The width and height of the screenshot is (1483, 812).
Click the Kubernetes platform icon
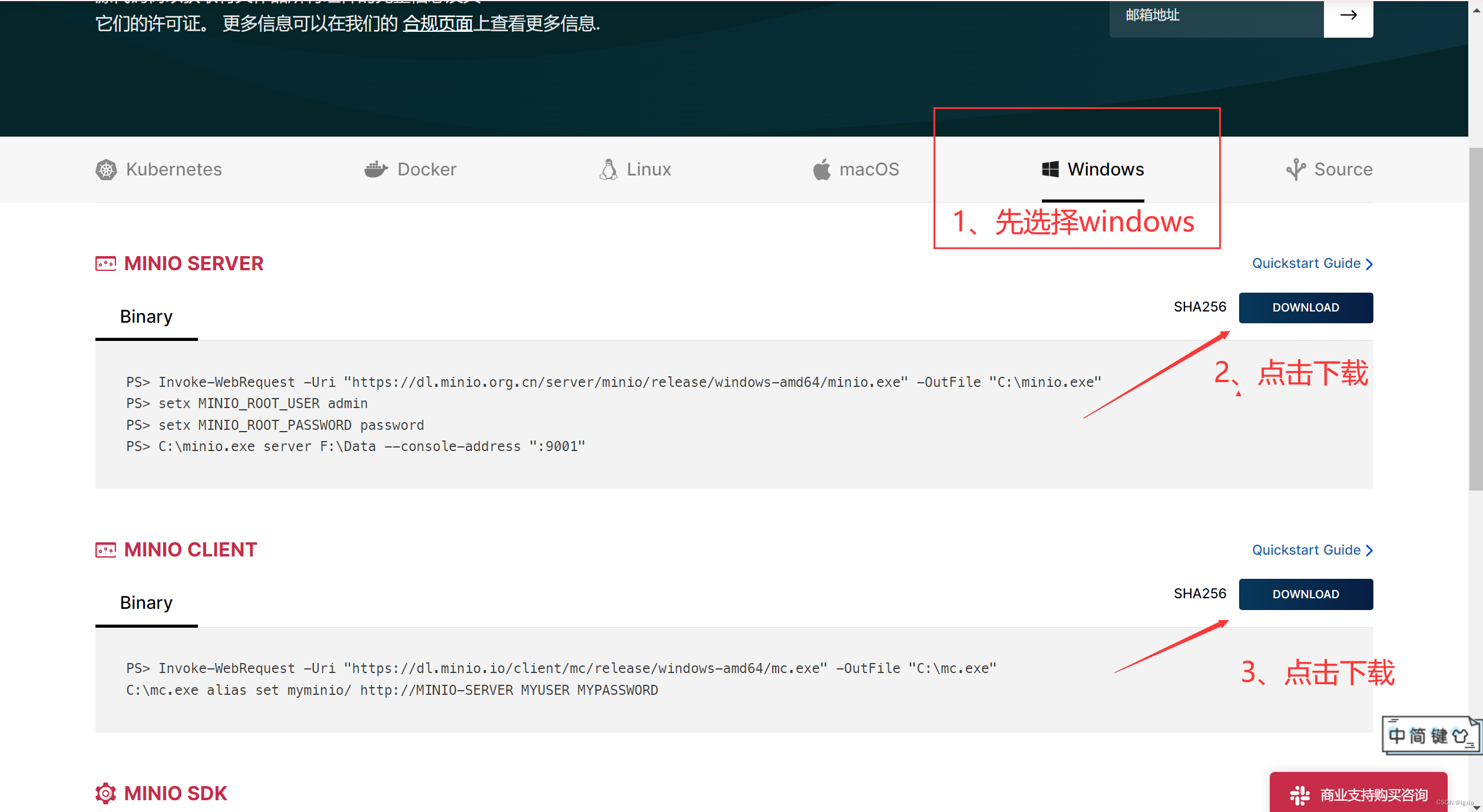(x=106, y=169)
